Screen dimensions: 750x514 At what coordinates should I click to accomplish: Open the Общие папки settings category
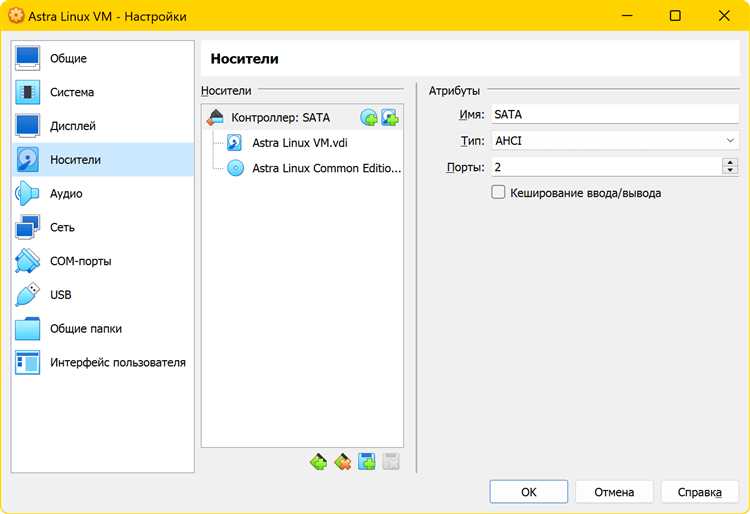pos(102,328)
